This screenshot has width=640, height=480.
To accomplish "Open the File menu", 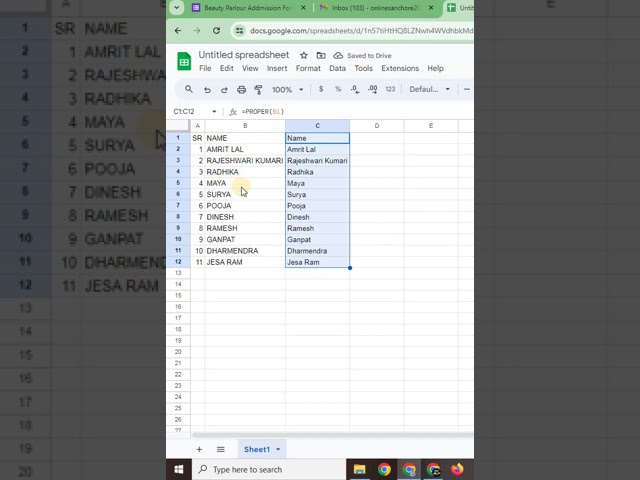I will (x=205, y=68).
